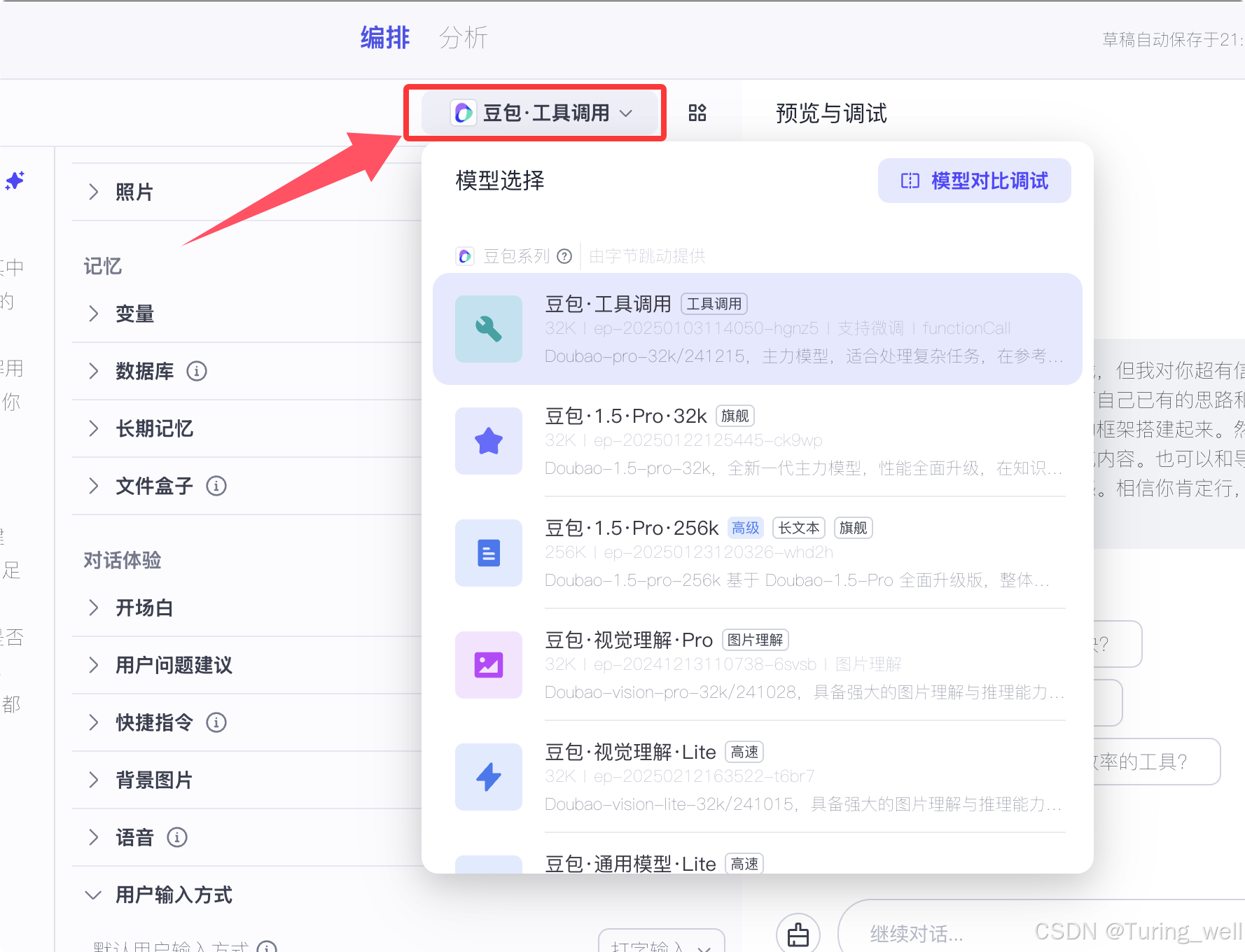The height and width of the screenshot is (952, 1245).
Task: Click the toolbox icon beside chat input
Action: 798,934
